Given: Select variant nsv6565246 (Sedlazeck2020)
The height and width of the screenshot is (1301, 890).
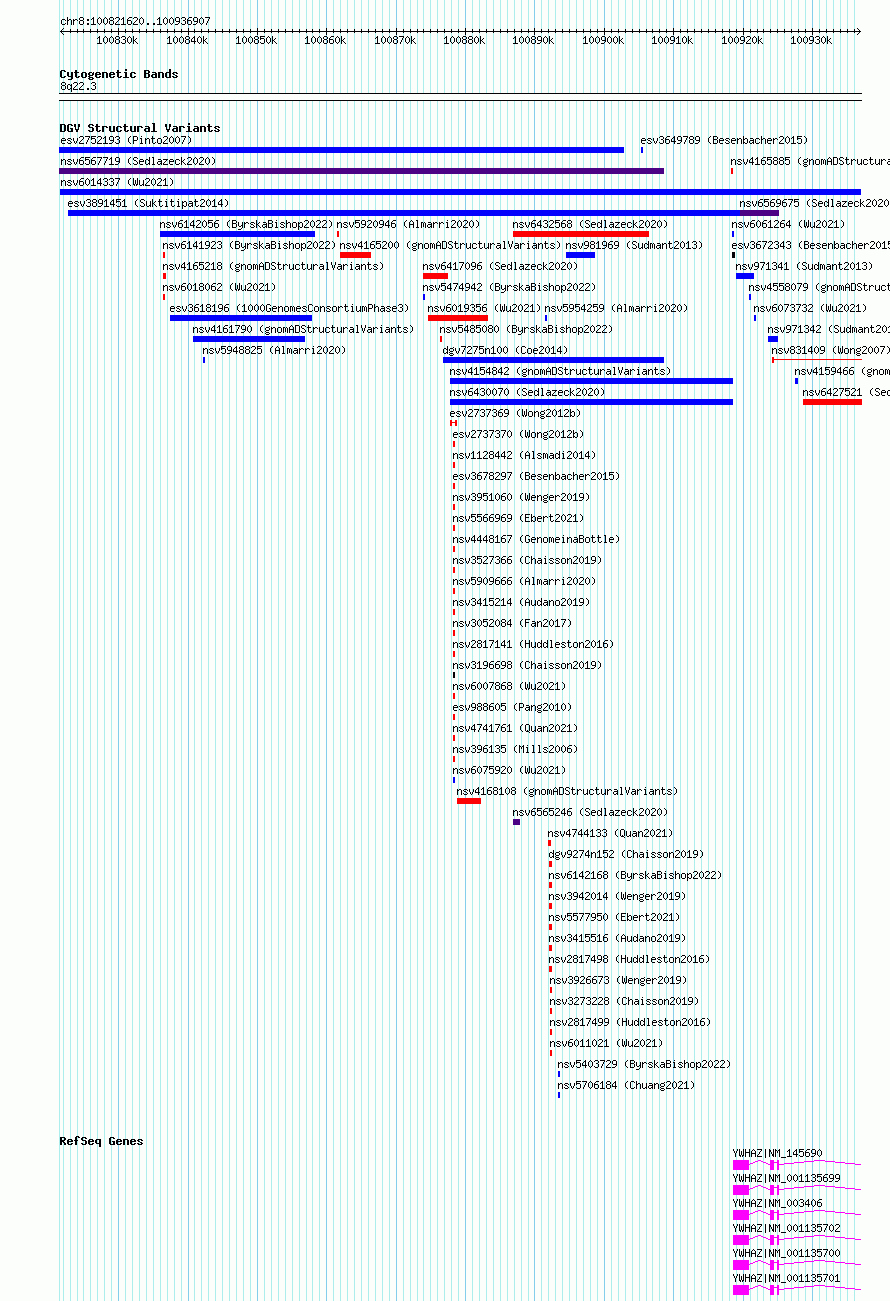Looking at the screenshot, I should click(591, 812).
